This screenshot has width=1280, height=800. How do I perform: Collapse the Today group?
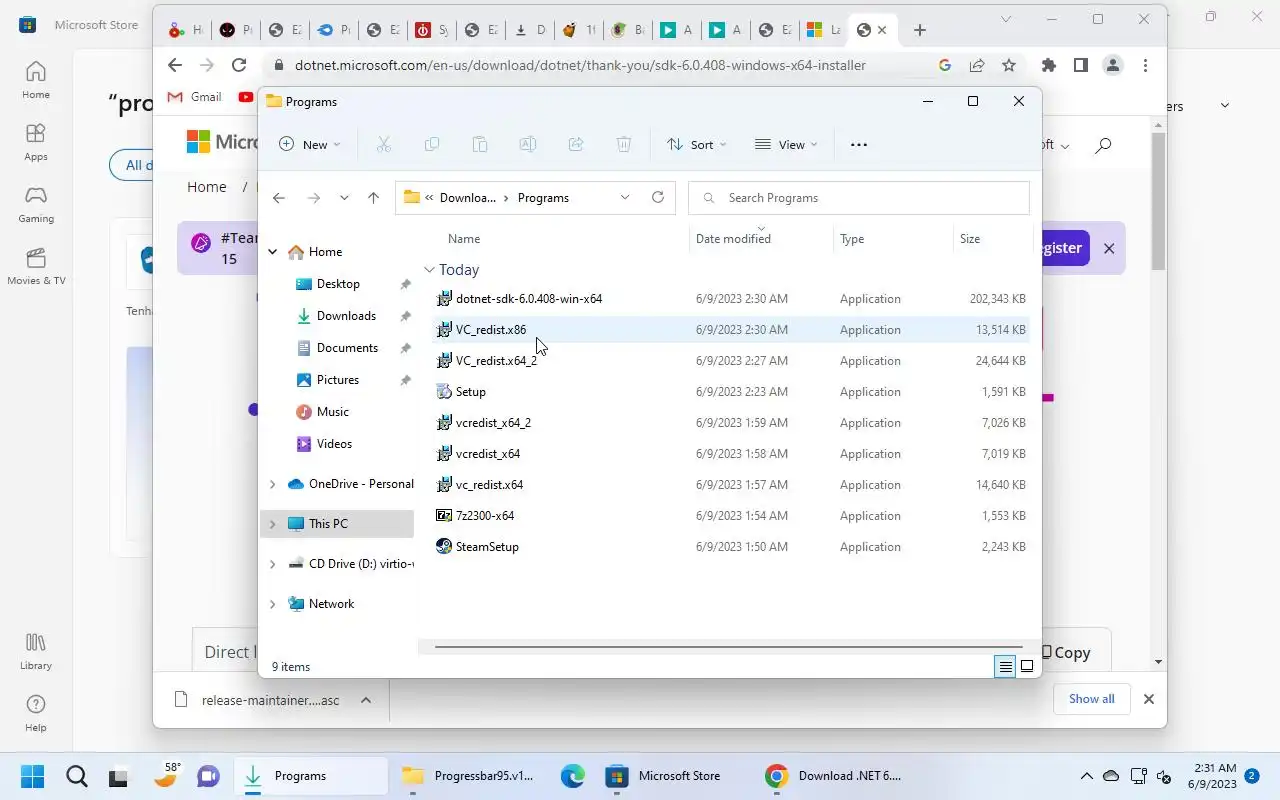429,270
